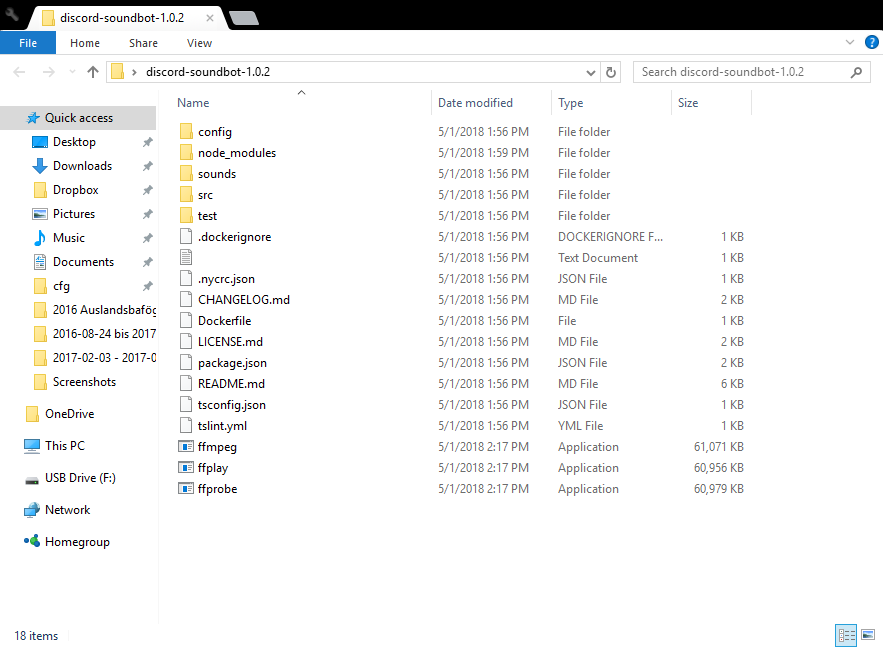The height and width of the screenshot is (647, 883).
Task: Click the pin icon next to Music
Action: [x=148, y=238]
